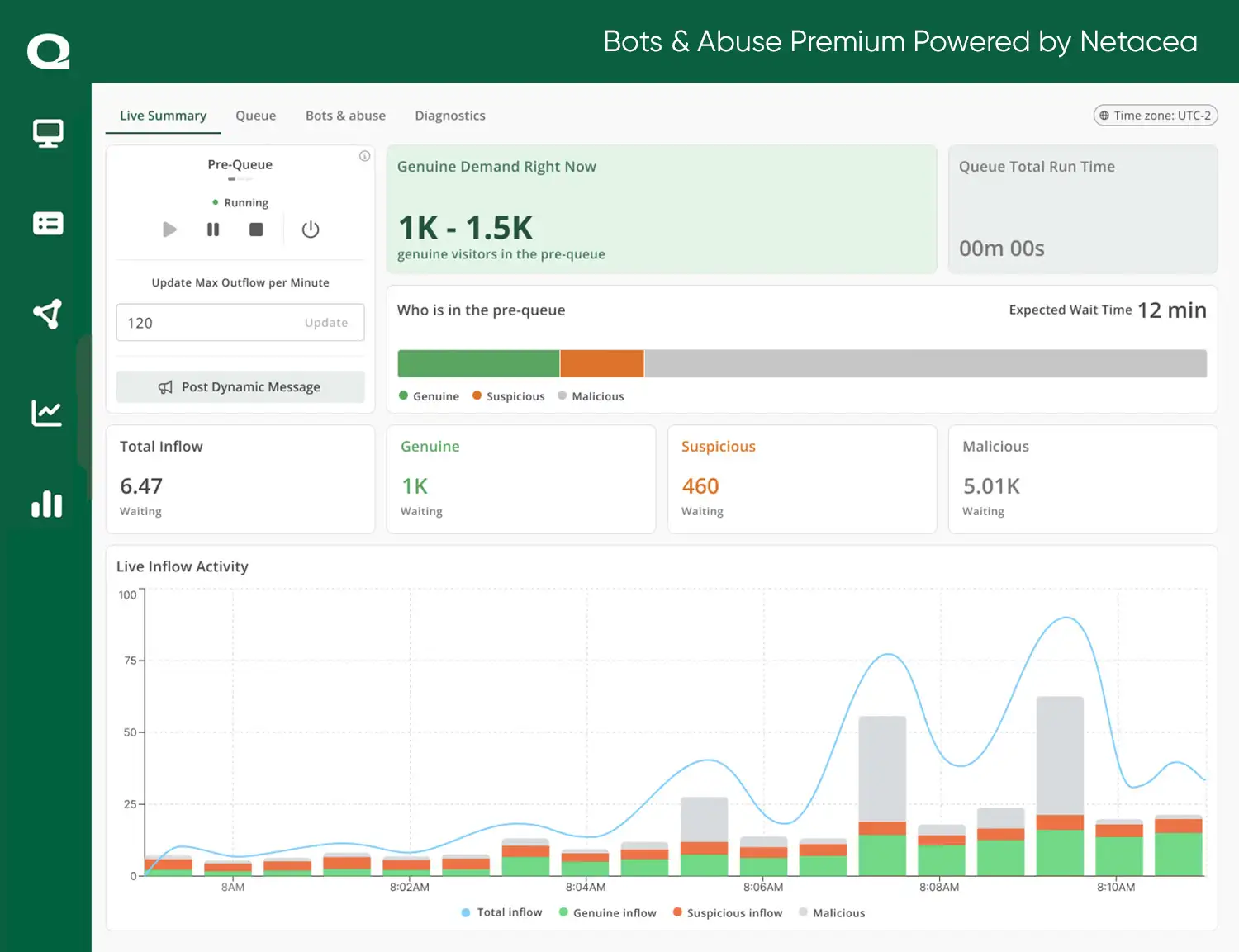
Task: Open the line chart icon in sidebar
Action: point(47,413)
